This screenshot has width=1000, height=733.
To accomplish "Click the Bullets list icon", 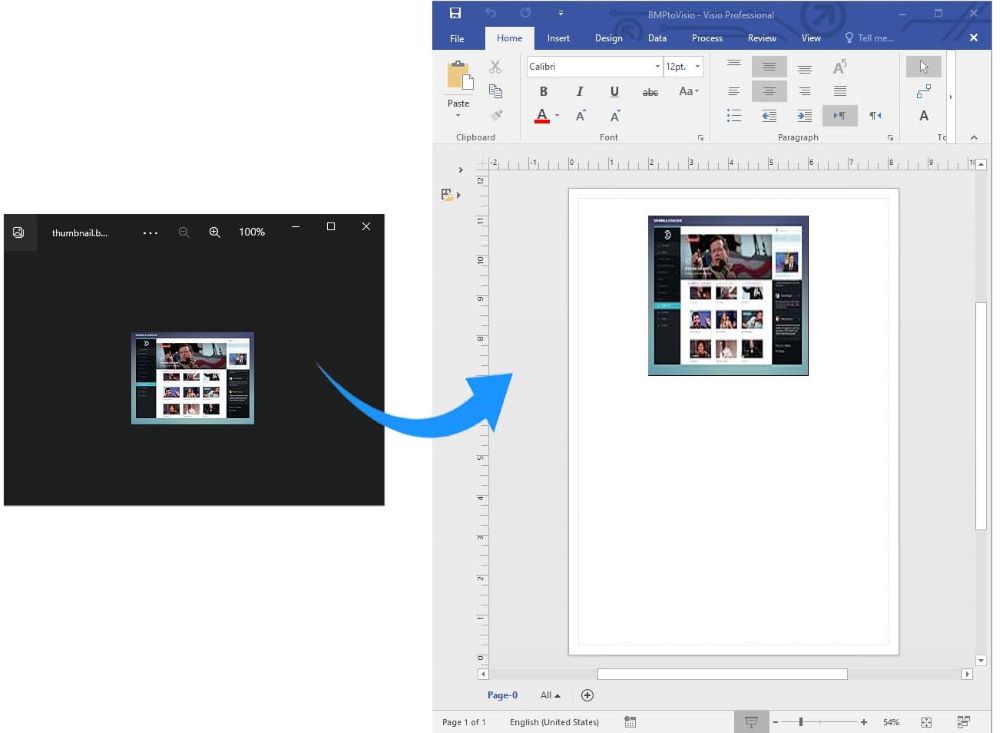I will click(x=734, y=116).
